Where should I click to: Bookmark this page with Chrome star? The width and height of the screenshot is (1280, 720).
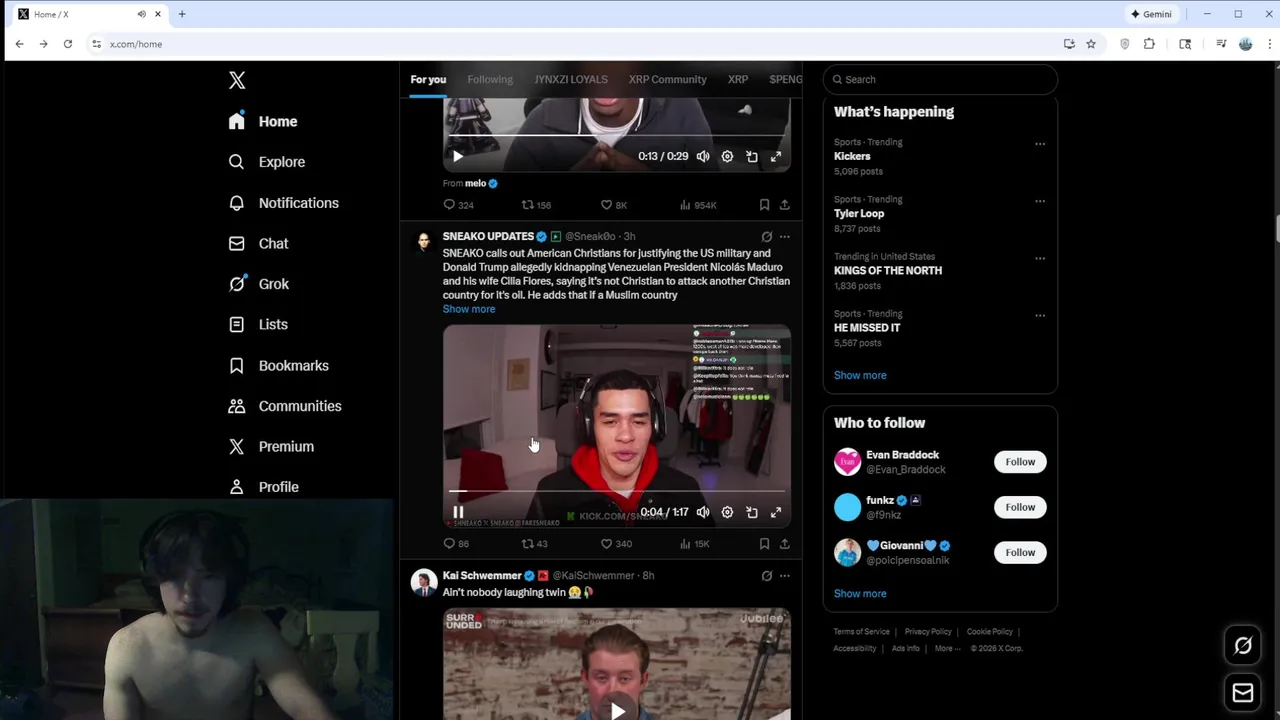(1091, 44)
